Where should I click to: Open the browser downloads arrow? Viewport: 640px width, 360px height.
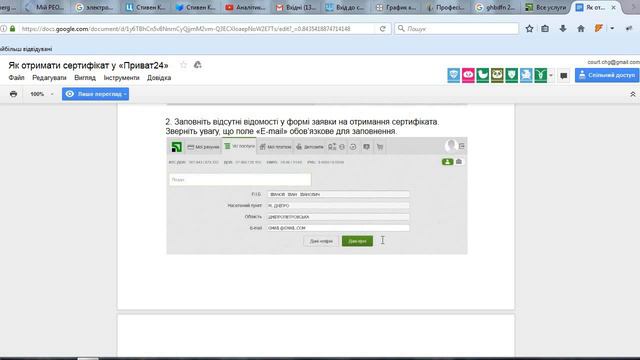(563, 29)
